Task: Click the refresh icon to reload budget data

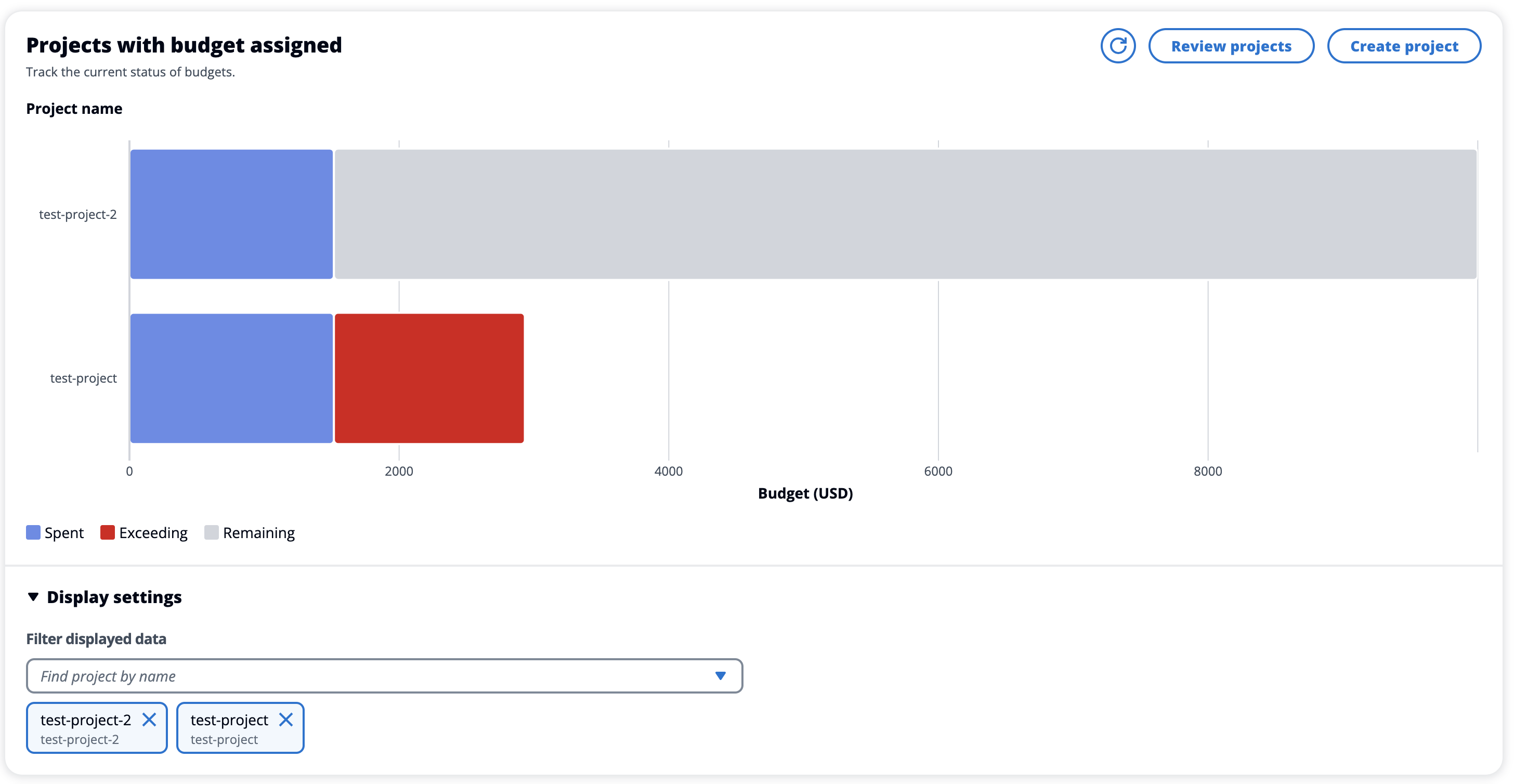Action: tap(1118, 45)
